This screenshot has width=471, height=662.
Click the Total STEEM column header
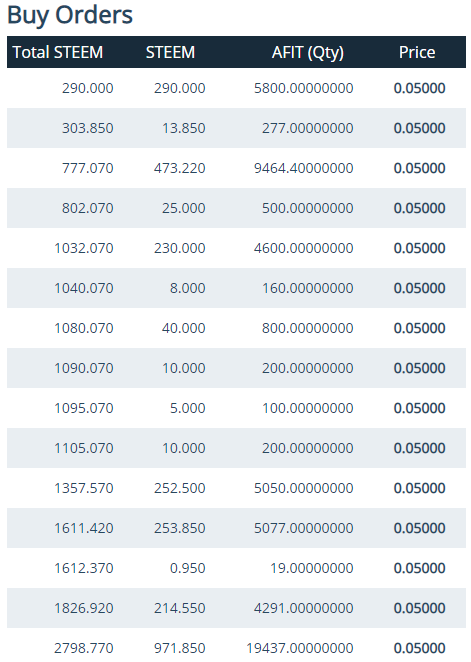(58, 52)
